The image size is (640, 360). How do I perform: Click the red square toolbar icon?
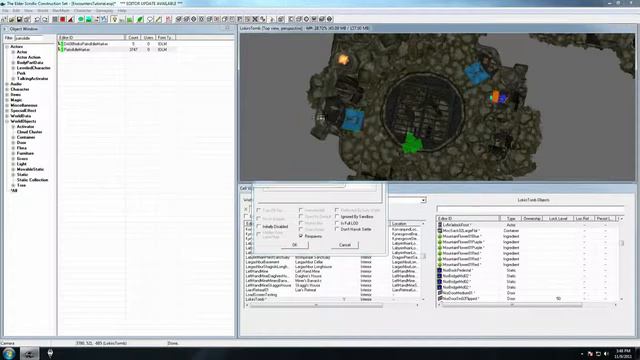pyautogui.click(x=62, y=19)
